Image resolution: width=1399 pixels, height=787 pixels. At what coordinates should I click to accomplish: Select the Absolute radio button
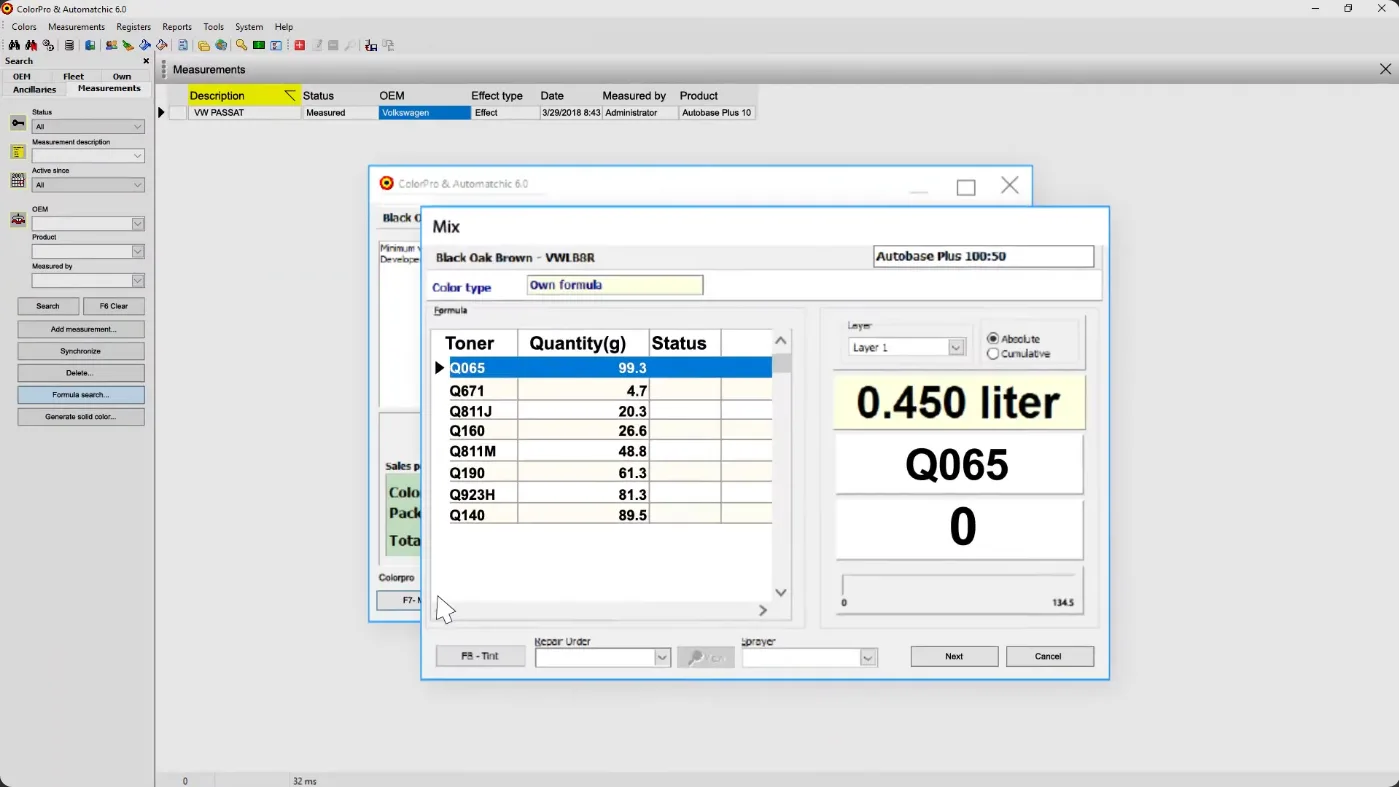point(993,339)
